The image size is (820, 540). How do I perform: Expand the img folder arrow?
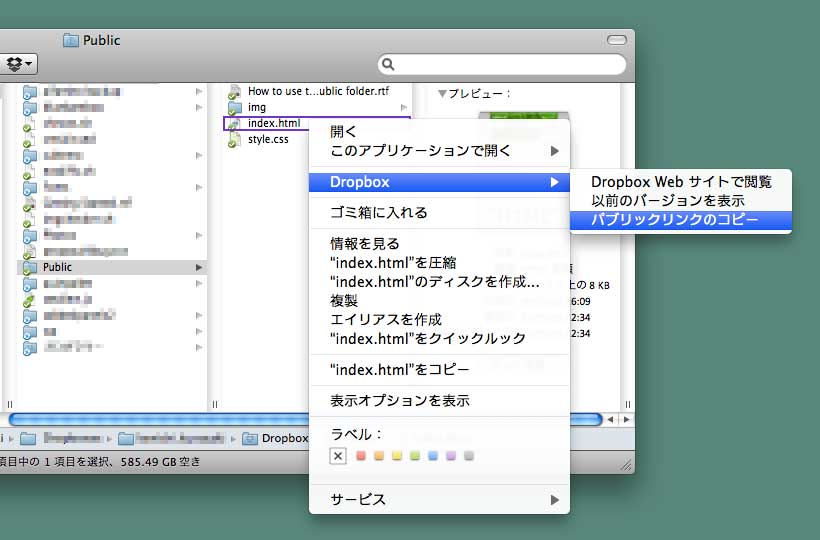404,107
